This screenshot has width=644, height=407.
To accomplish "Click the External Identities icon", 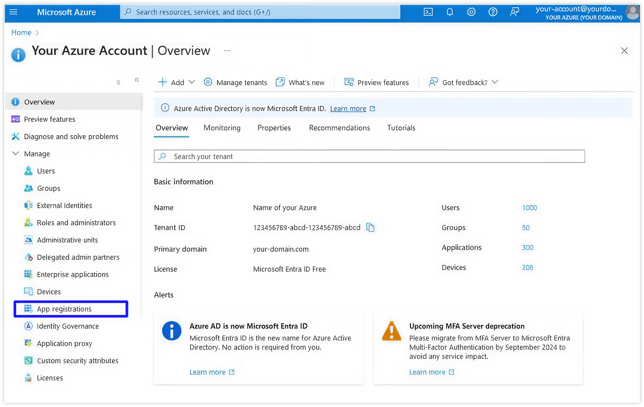I will (28, 205).
